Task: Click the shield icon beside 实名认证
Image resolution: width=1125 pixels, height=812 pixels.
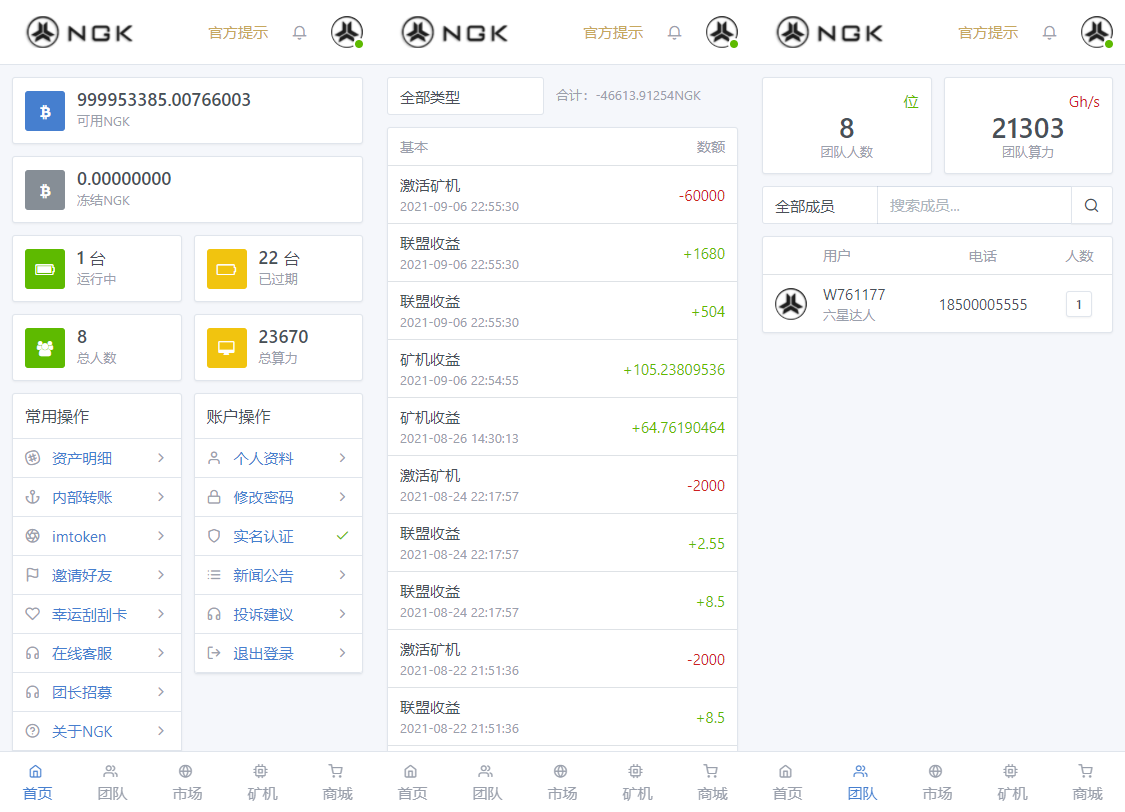Action: (214, 536)
